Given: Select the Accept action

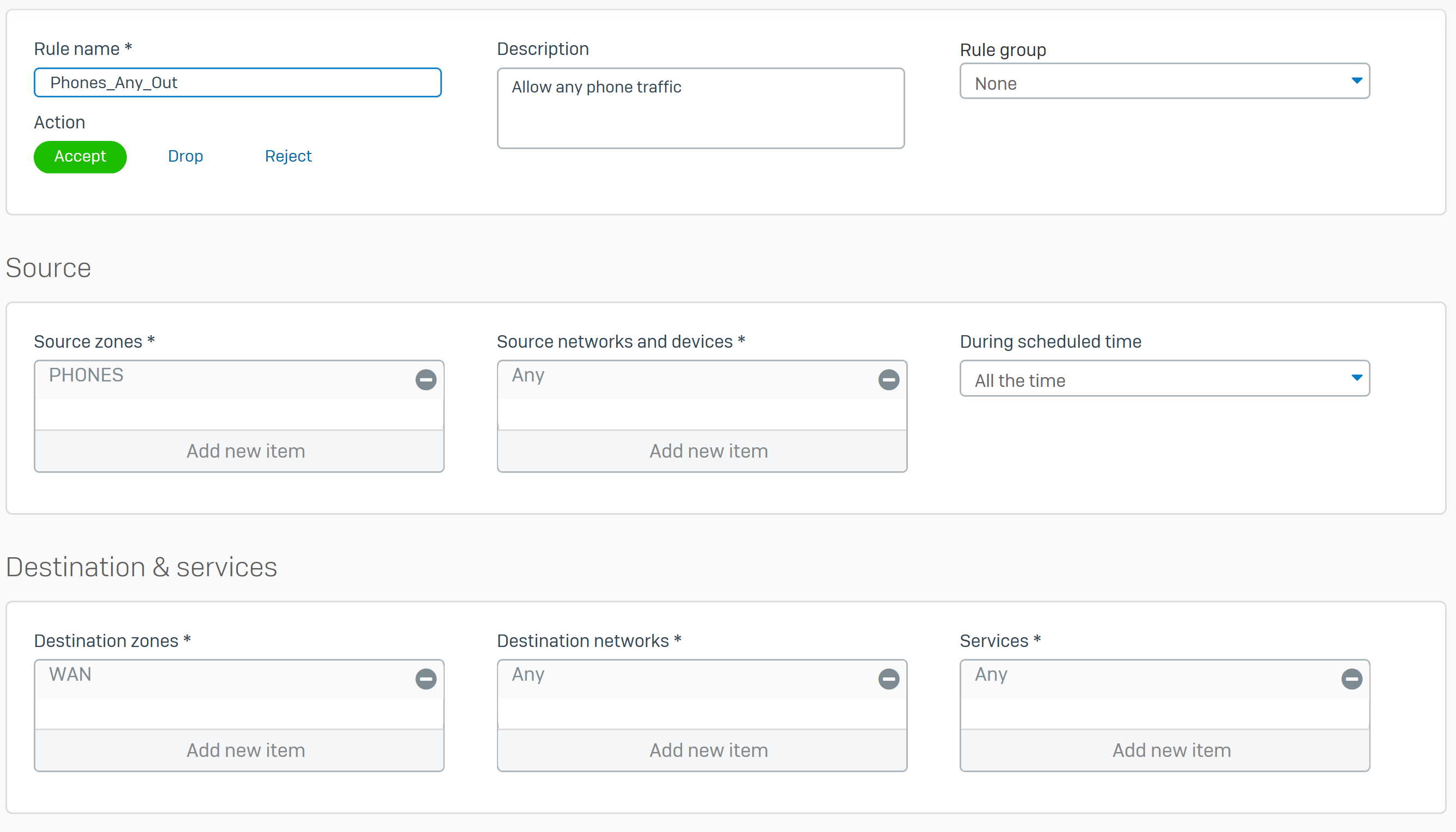Looking at the screenshot, I should pos(80,157).
